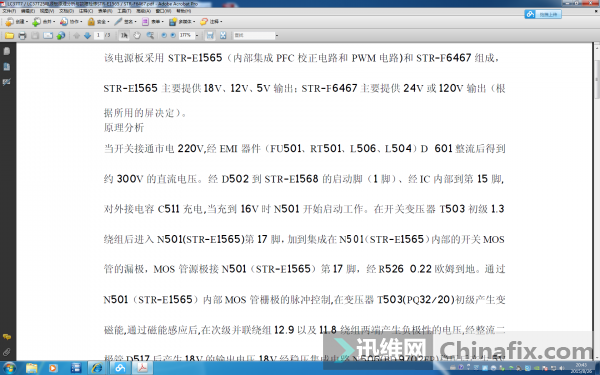Screen dimensions: 600x375
Task: Click the 177% zoom value field
Action: coord(186,35)
